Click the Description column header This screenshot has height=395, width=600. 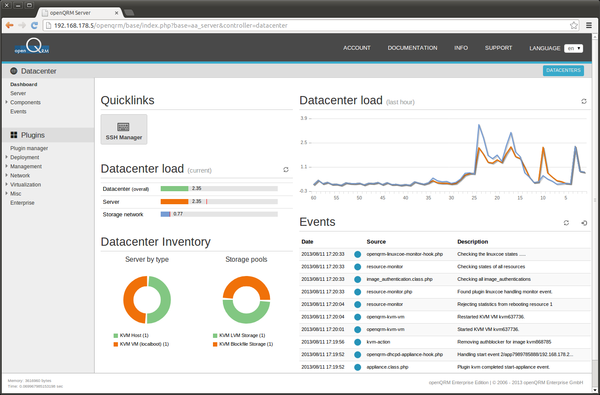pyautogui.click(x=473, y=242)
